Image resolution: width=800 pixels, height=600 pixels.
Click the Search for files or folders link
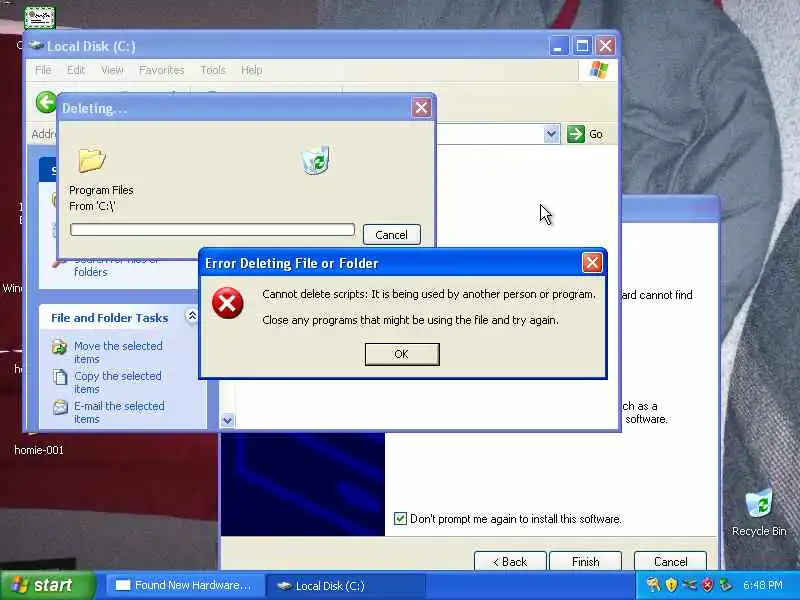pyautogui.click(x=115, y=266)
